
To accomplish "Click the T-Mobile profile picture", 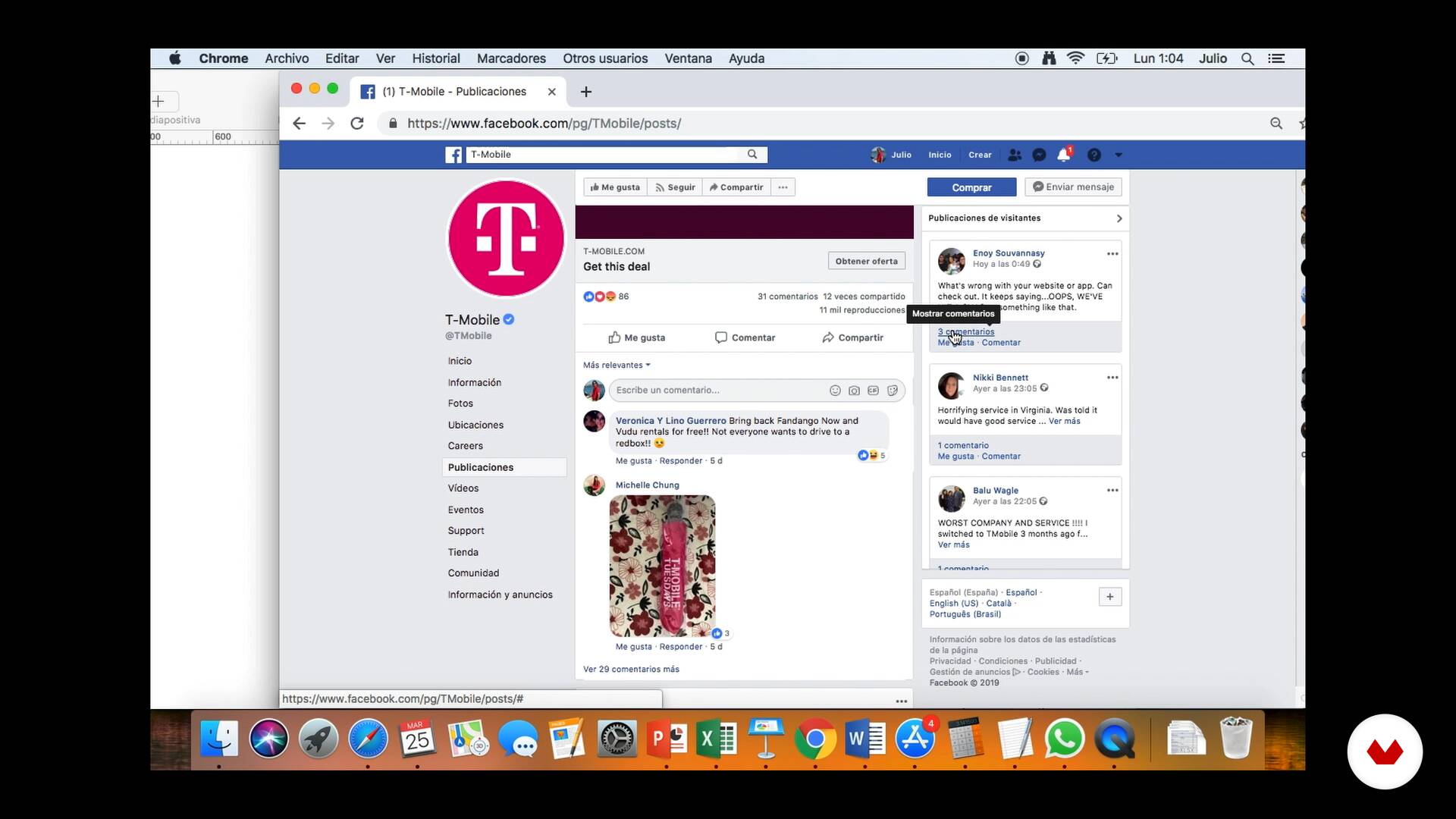I will tap(506, 238).
